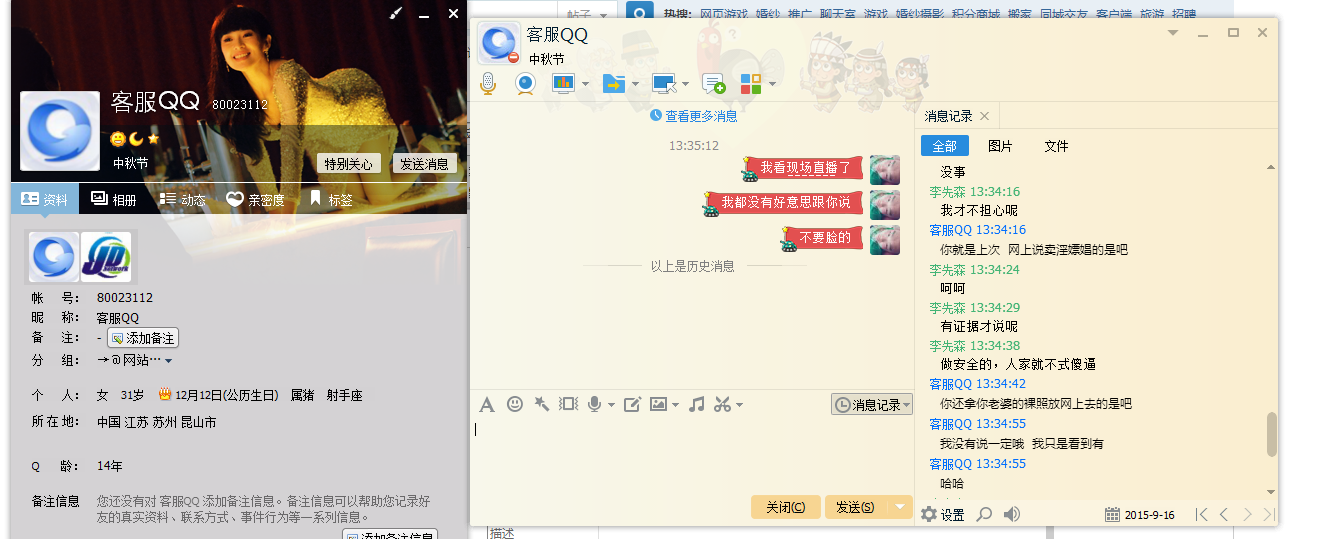Click the history scrollbar down arrow

[x=1272, y=492]
